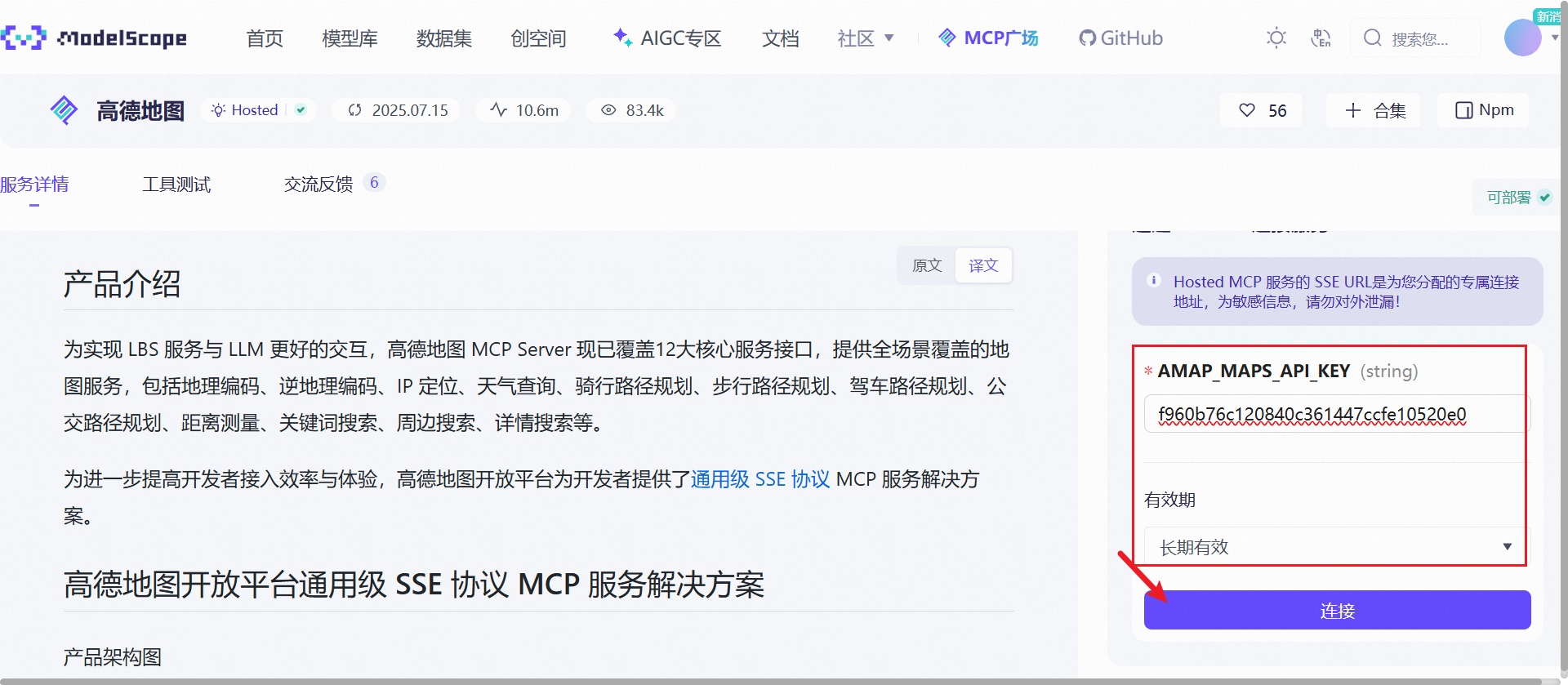The width and height of the screenshot is (1568, 685).
Task: Select the 交流反馈 tab
Action: coord(318,185)
